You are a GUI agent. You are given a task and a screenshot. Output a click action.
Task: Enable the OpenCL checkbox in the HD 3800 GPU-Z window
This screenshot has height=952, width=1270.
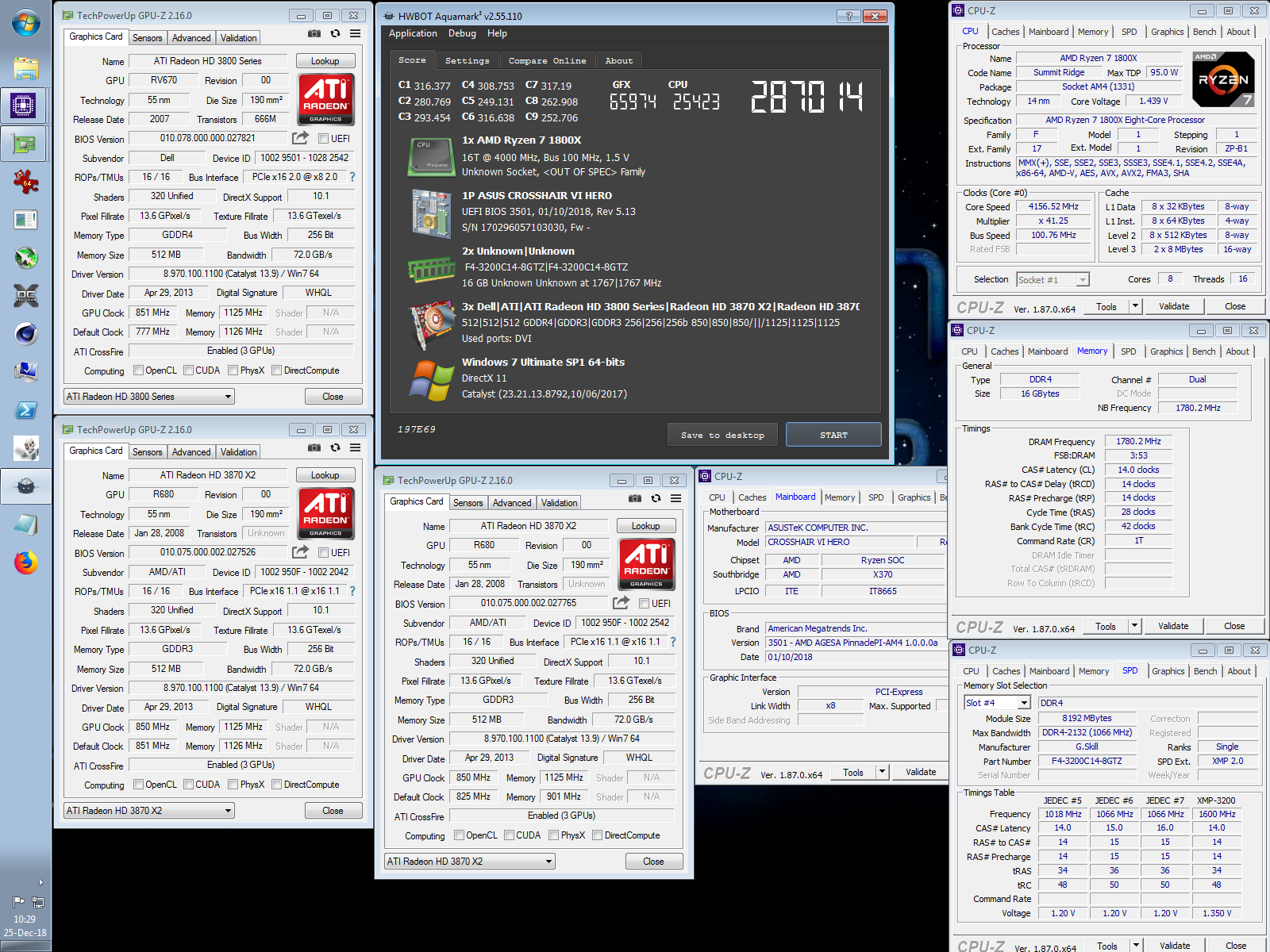(139, 370)
